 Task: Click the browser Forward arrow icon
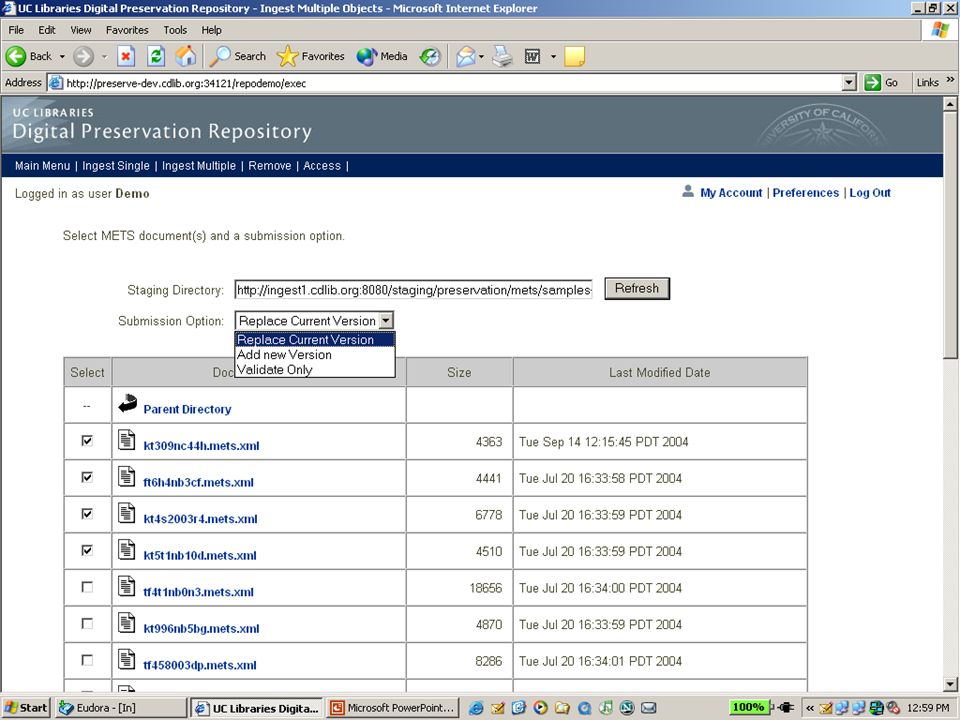(x=83, y=56)
